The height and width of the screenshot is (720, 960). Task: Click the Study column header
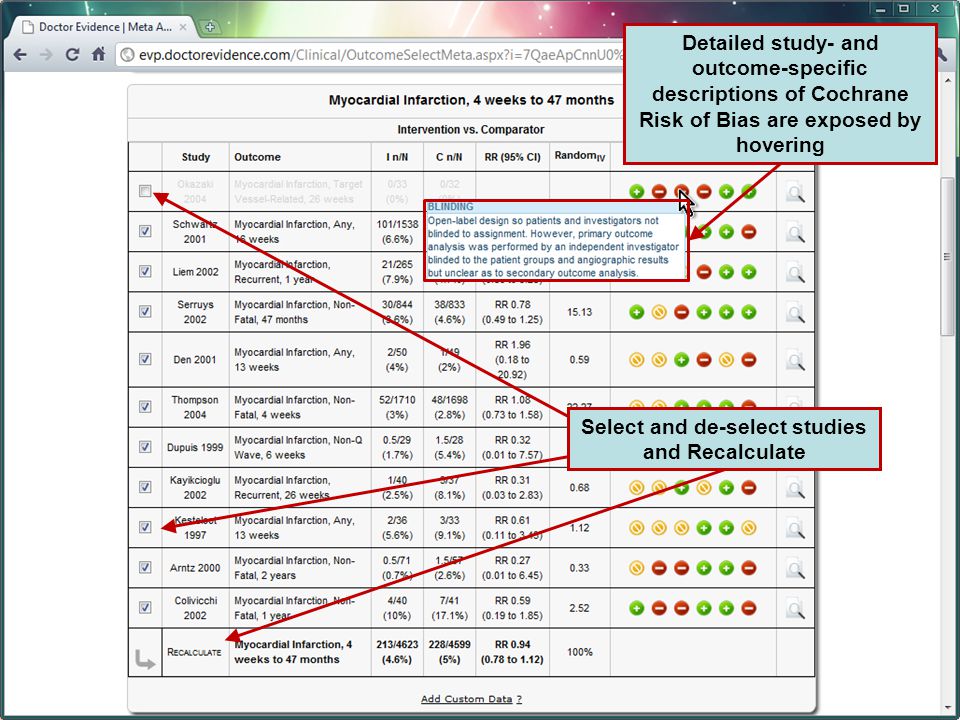[x=196, y=157]
